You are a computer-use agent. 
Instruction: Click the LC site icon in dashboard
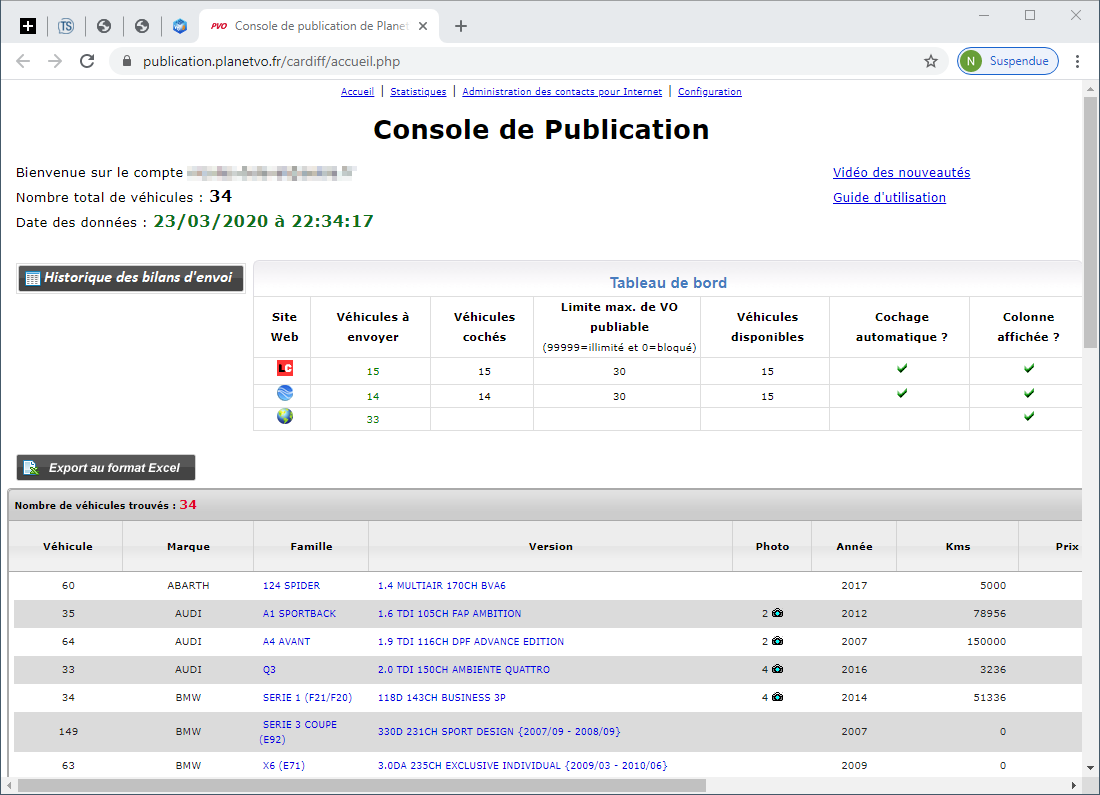tap(285, 368)
